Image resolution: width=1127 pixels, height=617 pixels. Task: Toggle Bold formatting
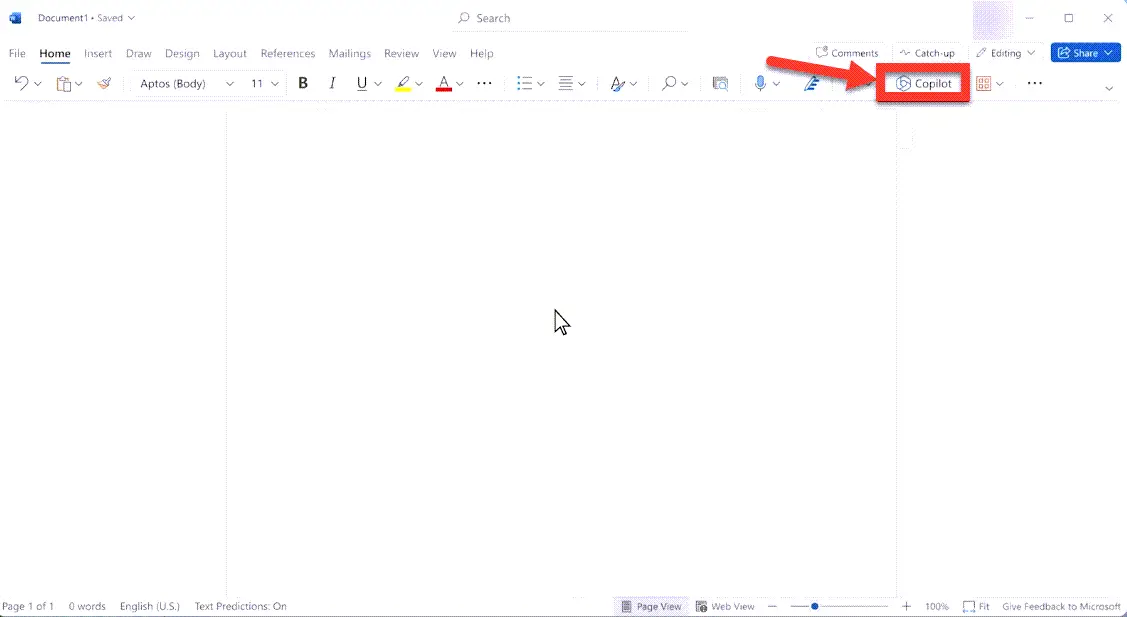(303, 83)
